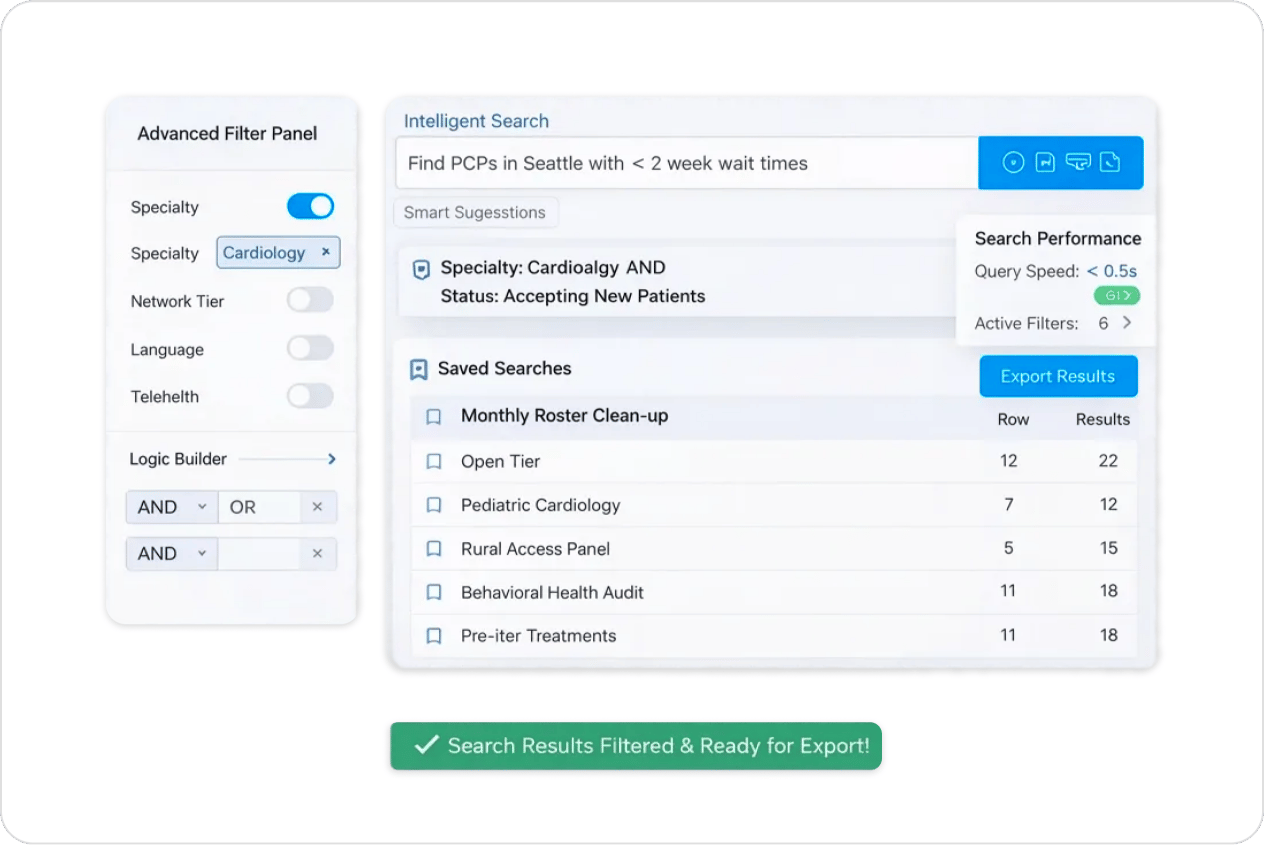Click the bookmark icon beside Open Tier

(434, 462)
